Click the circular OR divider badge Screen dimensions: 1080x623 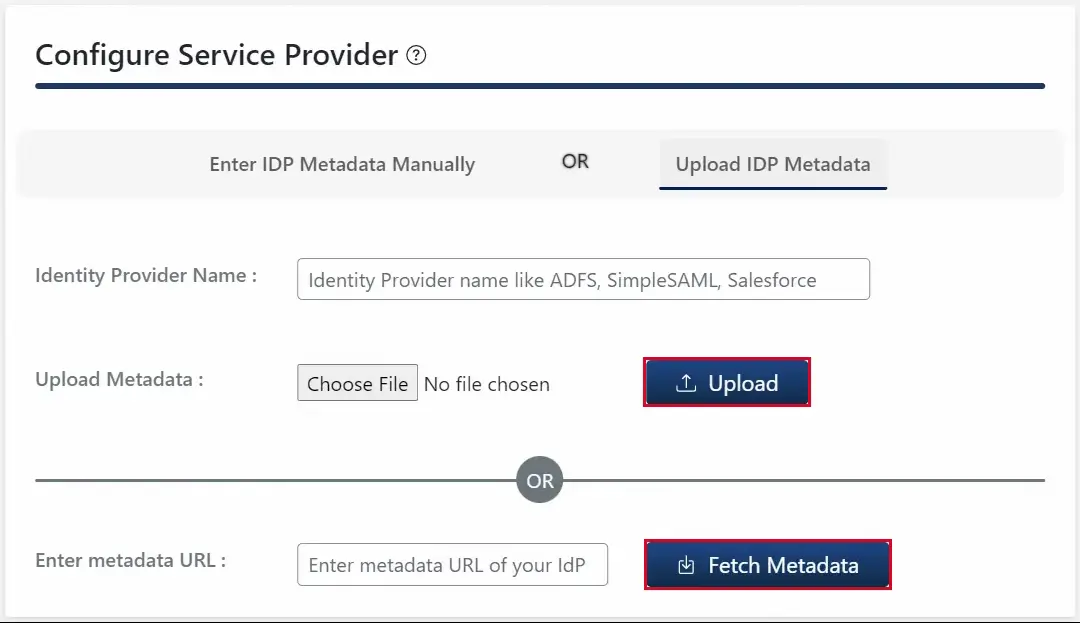(539, 480)
